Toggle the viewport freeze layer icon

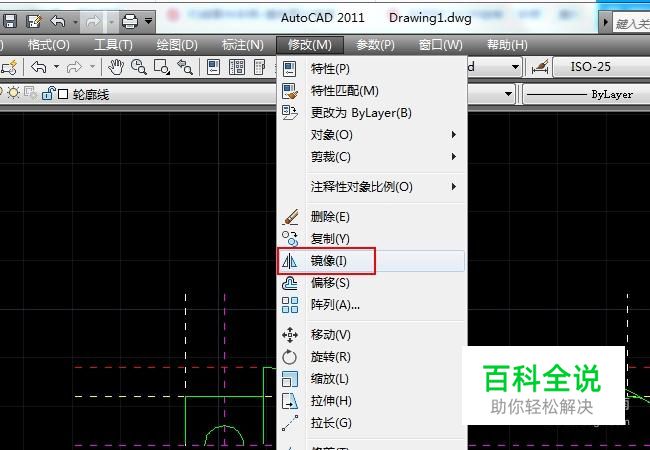click(x=30, y=93)
